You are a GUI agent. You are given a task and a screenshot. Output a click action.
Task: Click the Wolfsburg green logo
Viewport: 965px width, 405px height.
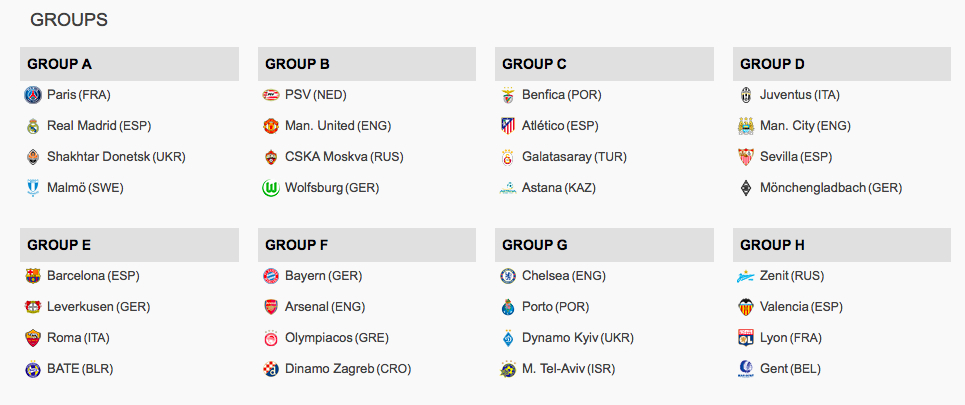[x=271, y=188]
